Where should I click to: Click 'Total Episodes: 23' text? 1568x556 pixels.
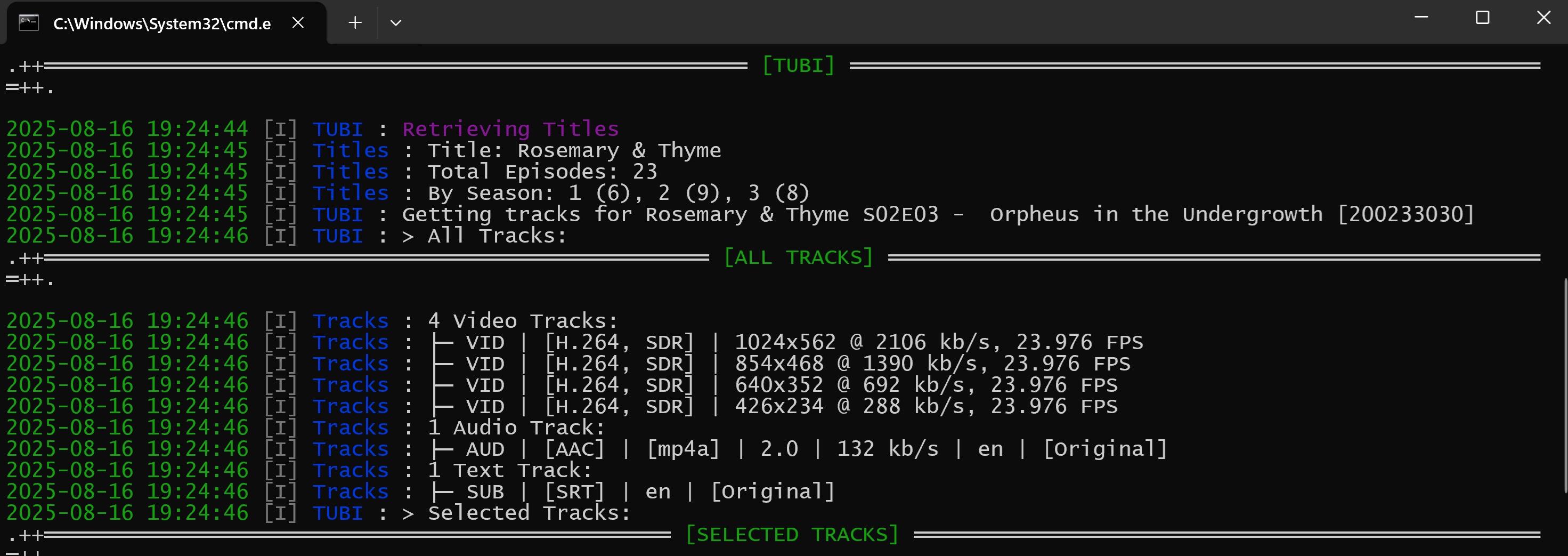tap(542, 172)
